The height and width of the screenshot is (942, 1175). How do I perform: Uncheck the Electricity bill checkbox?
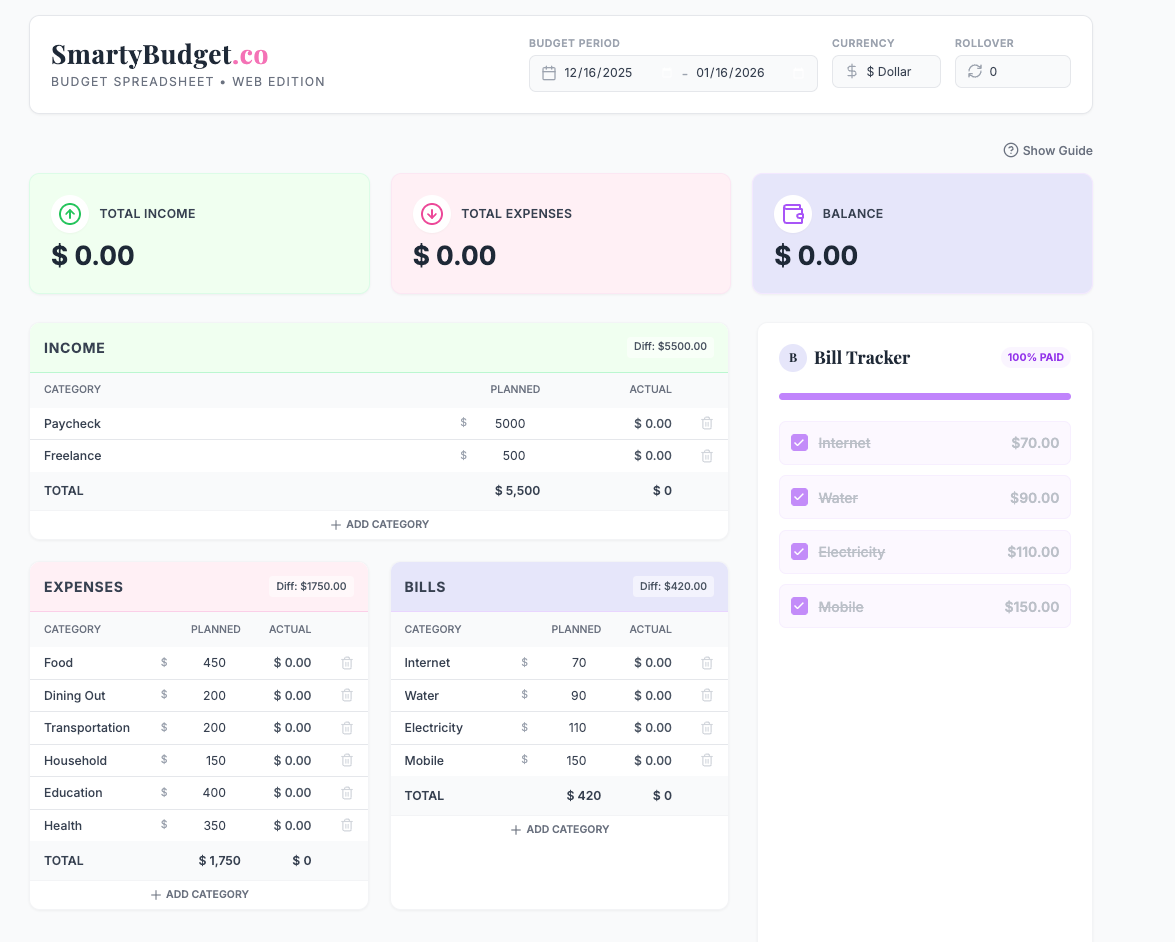tap(799, 552)
